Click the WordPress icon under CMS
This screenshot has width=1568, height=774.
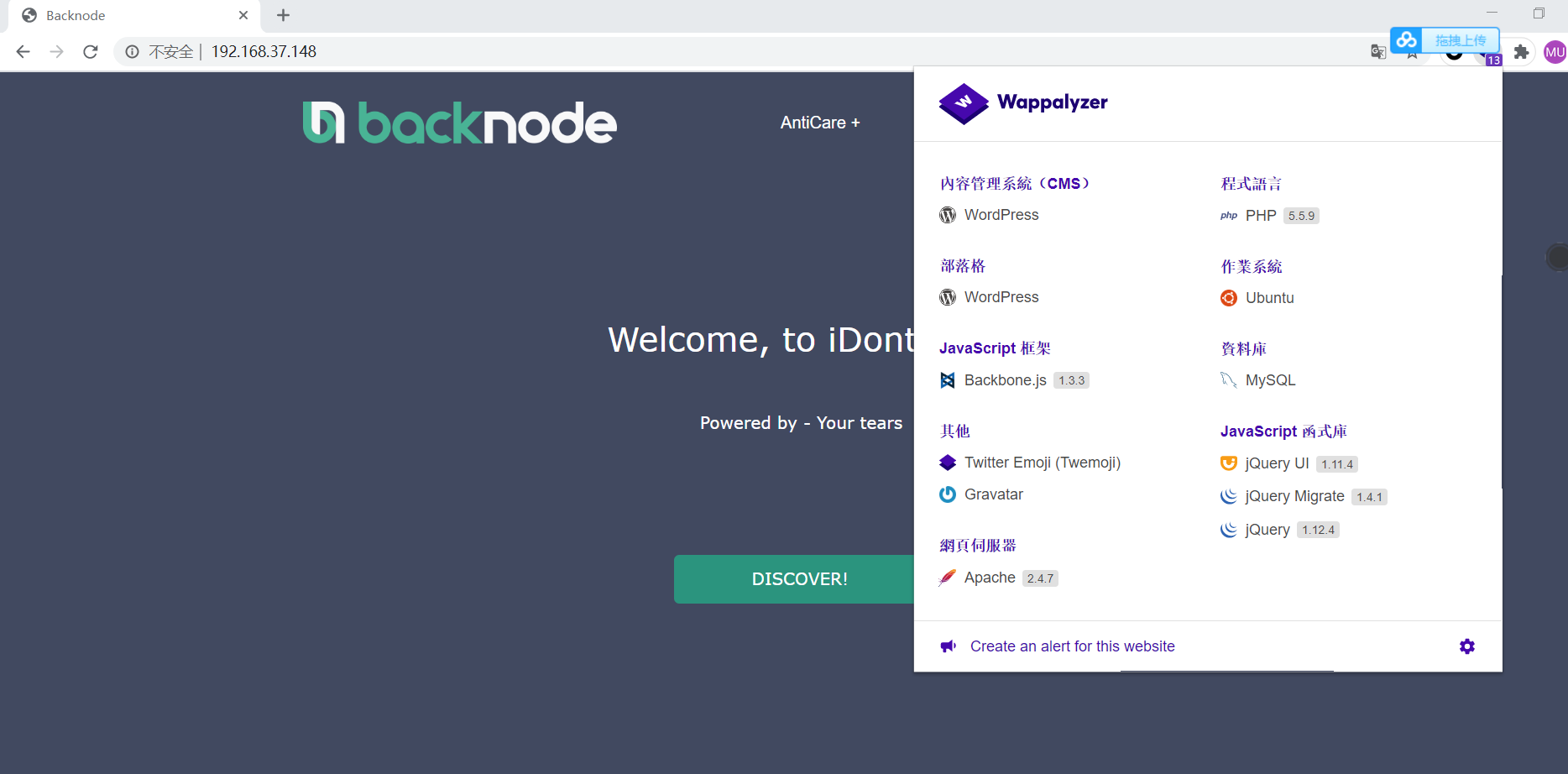click(948, 215)
